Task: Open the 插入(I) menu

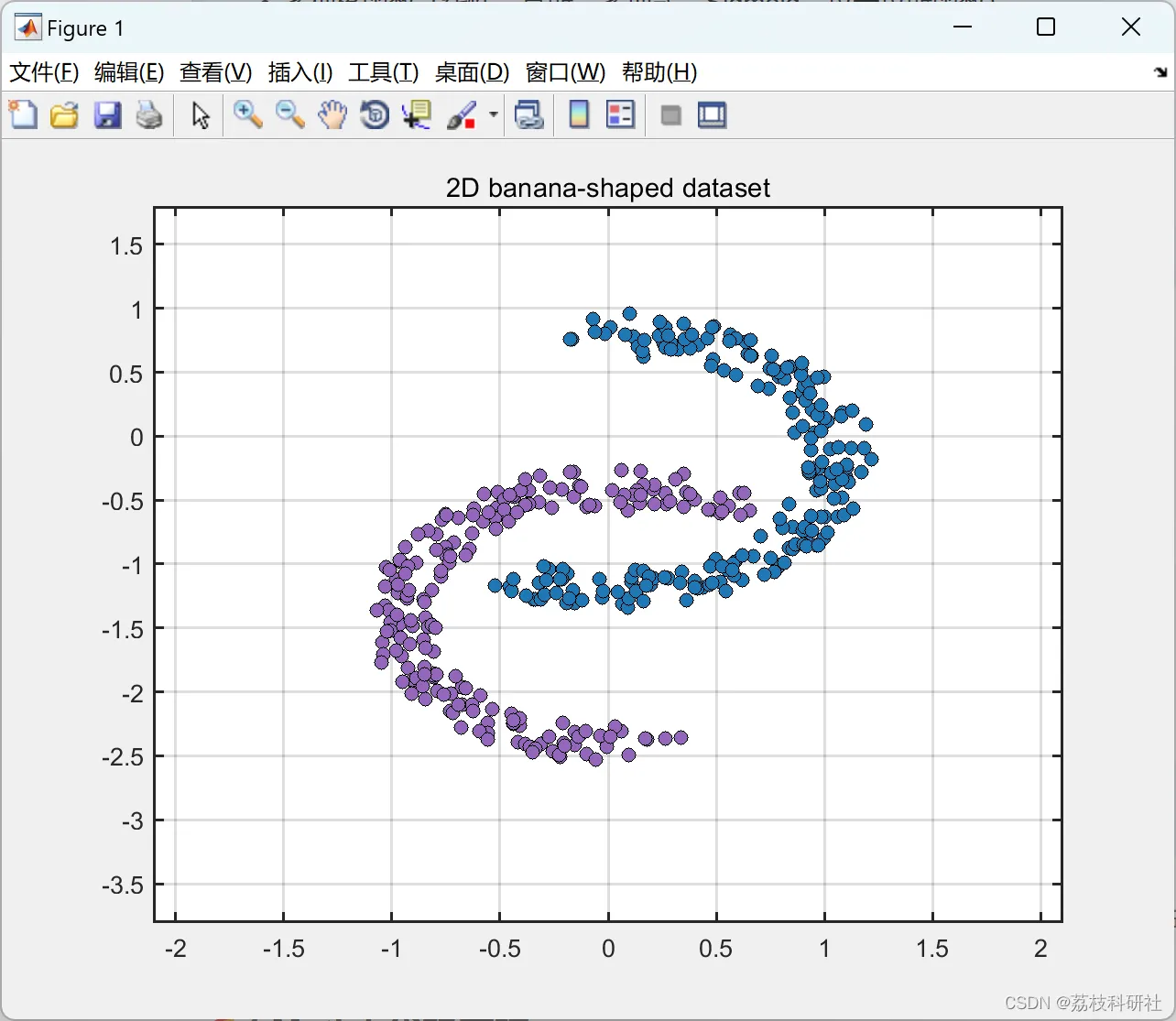Action: (x=300, y=72)
